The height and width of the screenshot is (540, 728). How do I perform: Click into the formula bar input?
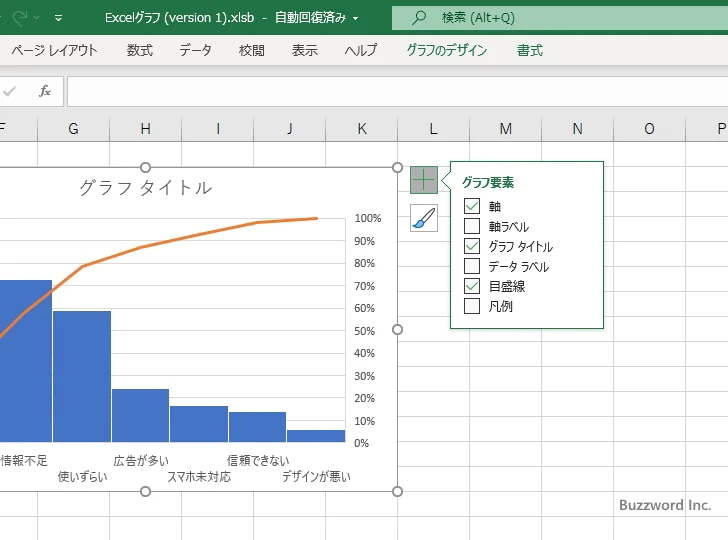click(x=397, y=91)
